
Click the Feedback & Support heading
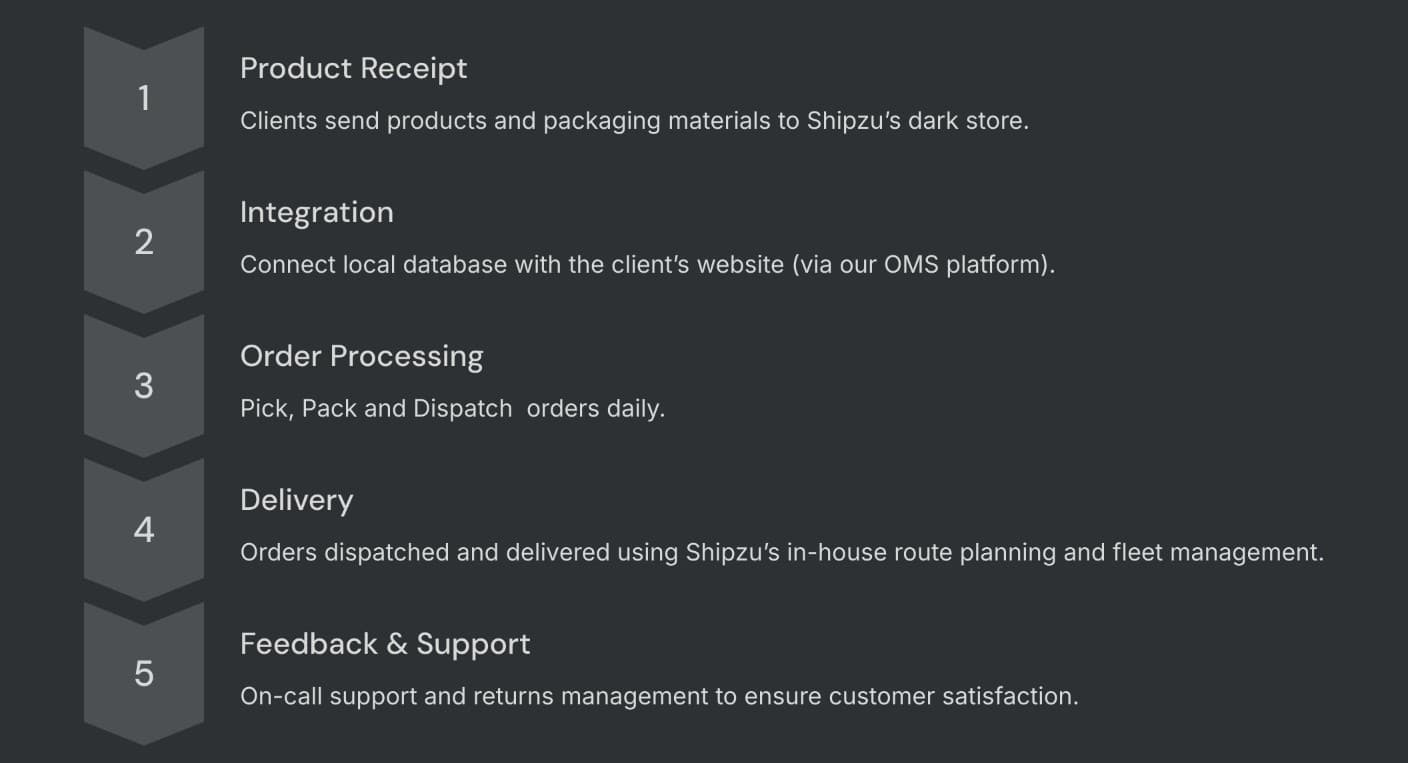pos(385,644)
